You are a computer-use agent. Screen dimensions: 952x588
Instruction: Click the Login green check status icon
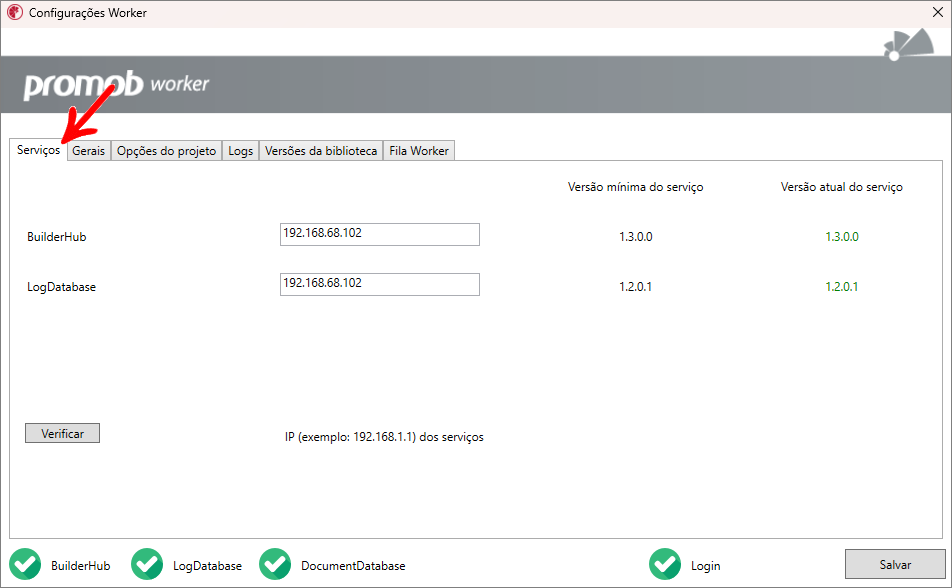point(665,564)
